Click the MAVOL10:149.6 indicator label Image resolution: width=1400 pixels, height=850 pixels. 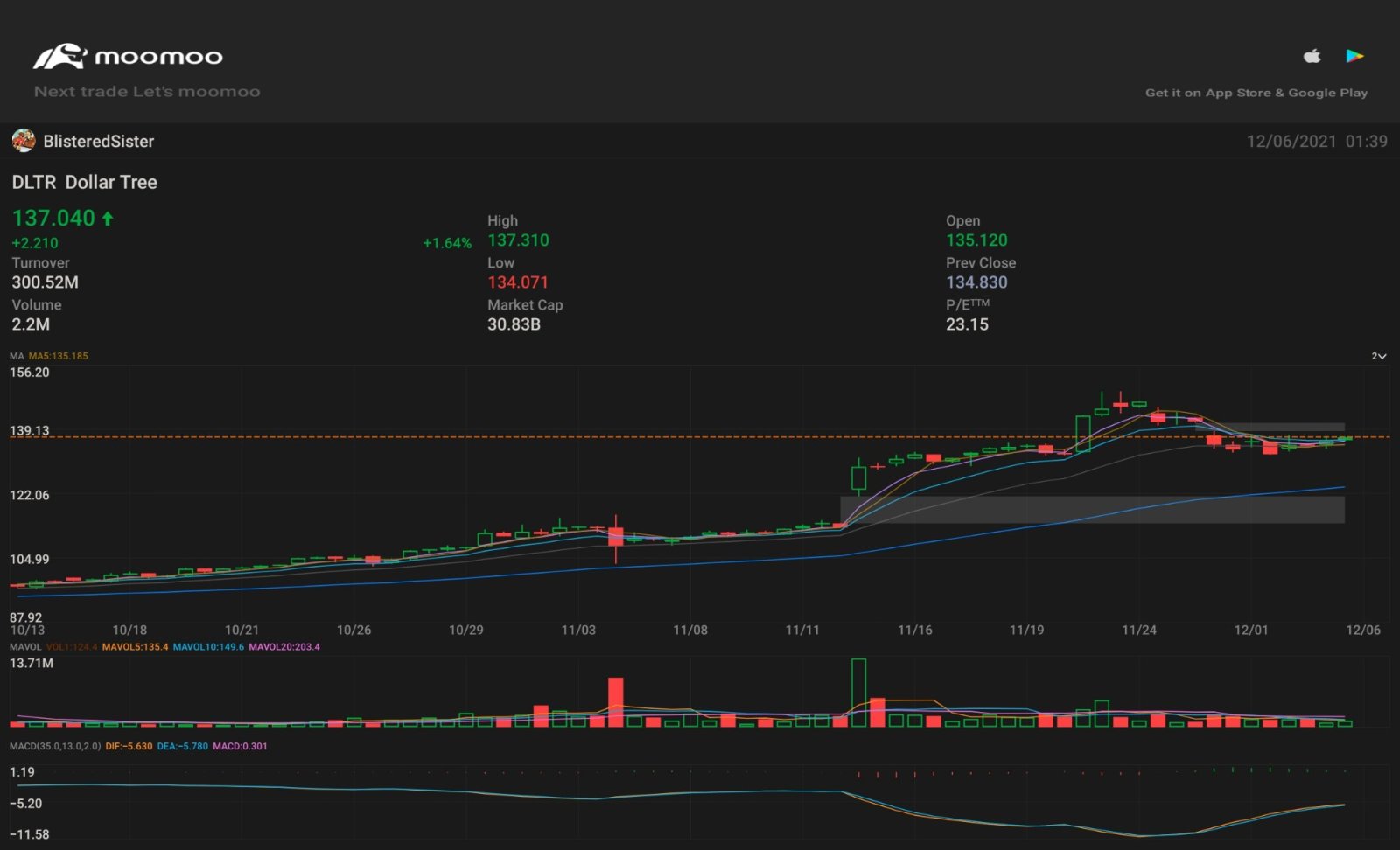click(208, 647)
